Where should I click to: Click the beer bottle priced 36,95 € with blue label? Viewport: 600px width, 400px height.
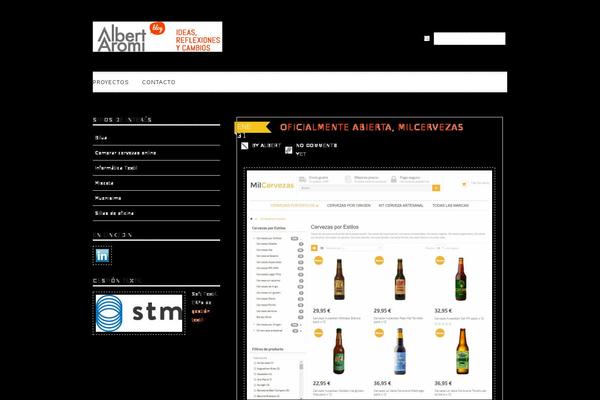tap(400, 351)
